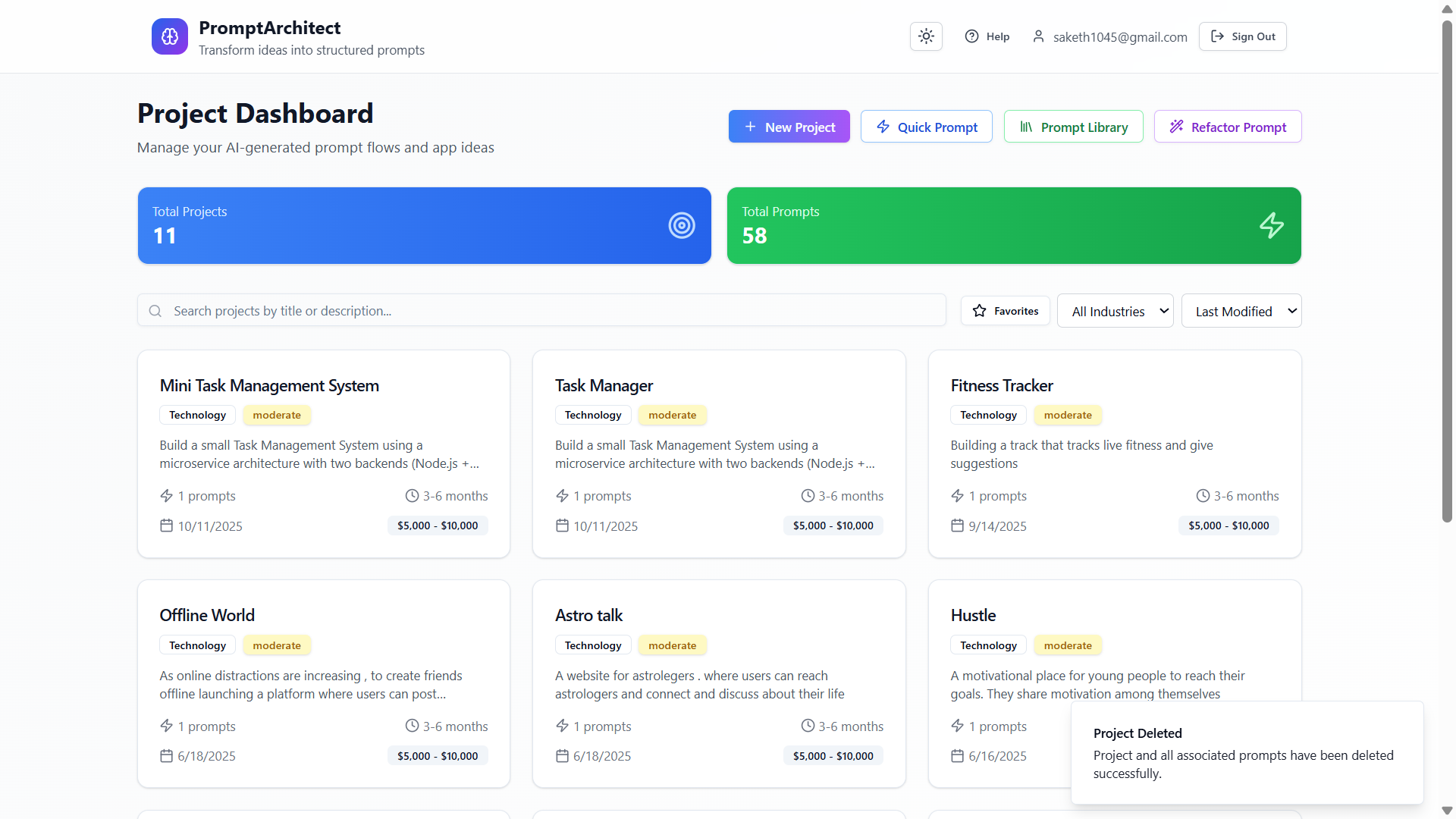
Task: Create a New Project
Action: 789,127
